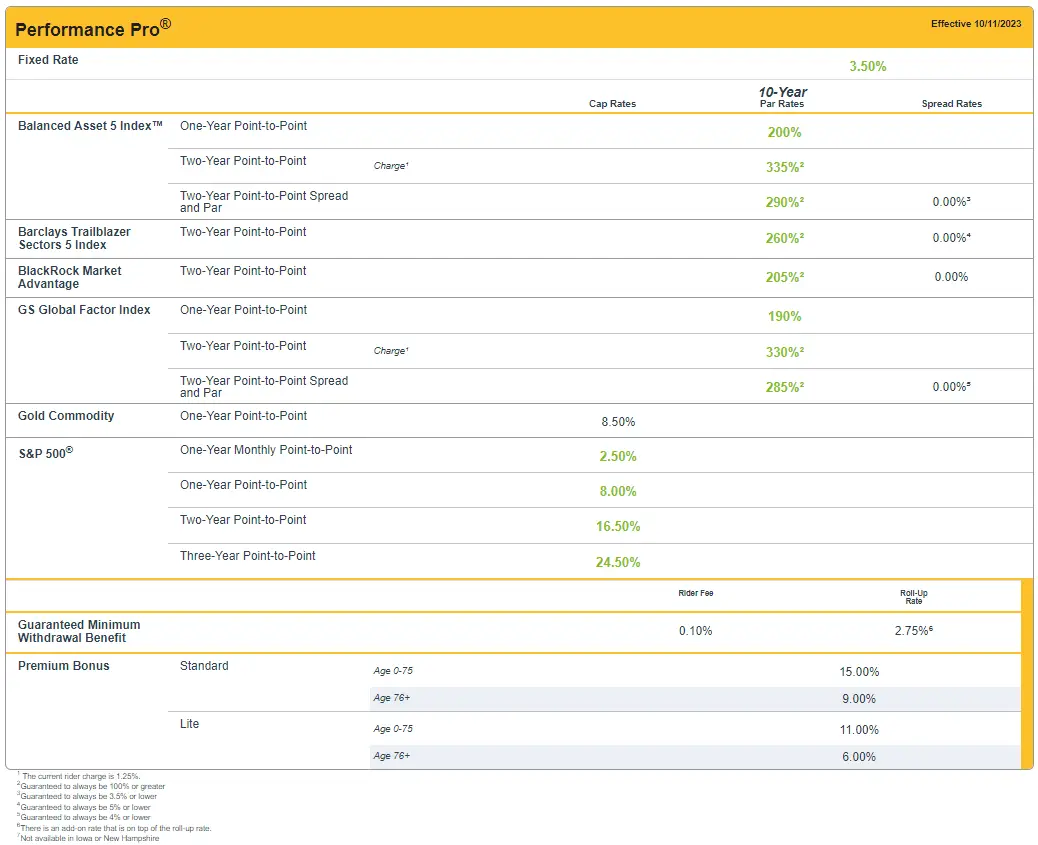Click the 200% One-Year Point-to-Point par rate
This screenshot has height=845, width=1038.
(783, 132)
